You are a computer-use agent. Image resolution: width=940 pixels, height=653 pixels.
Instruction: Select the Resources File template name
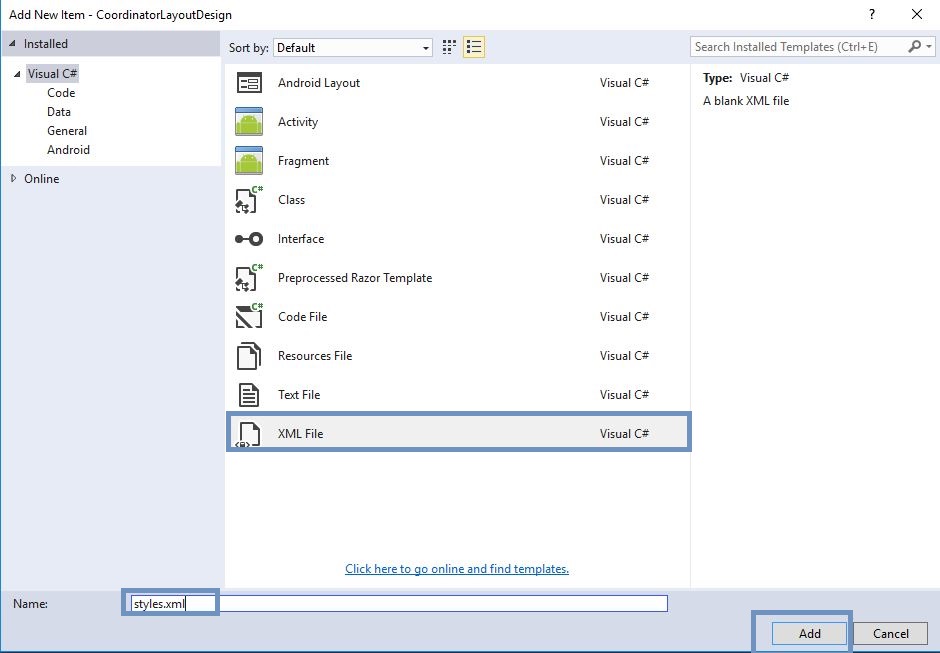[315, 356]
